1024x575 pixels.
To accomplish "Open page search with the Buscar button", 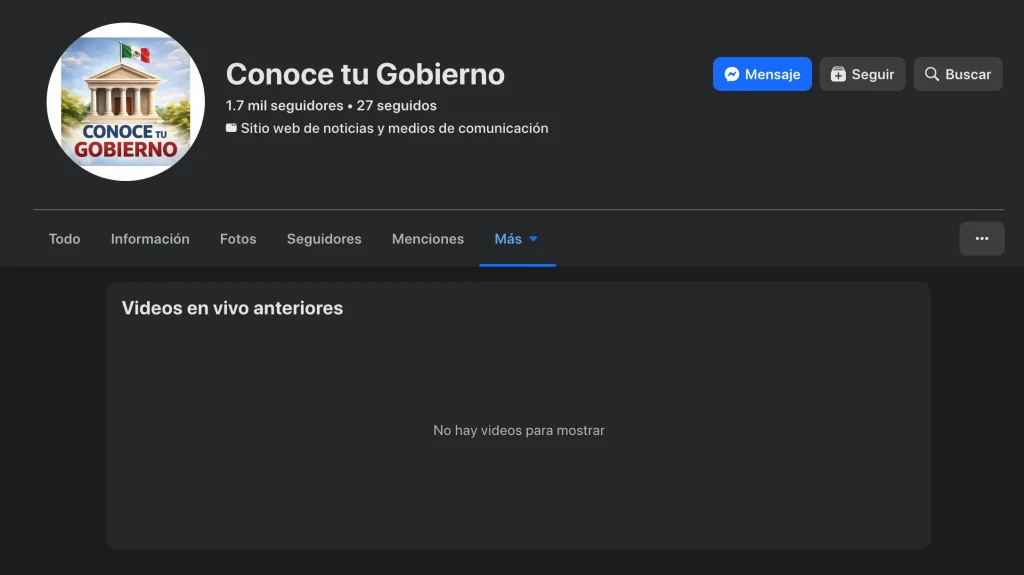I will 957,74.
